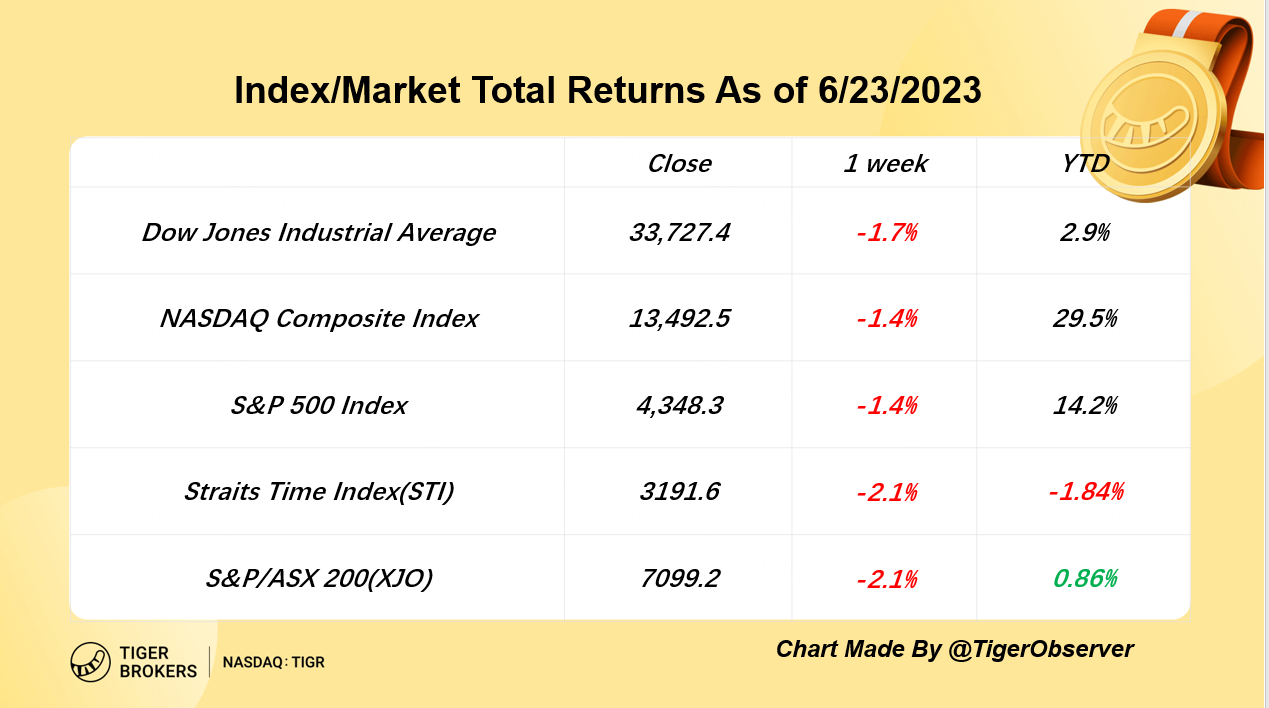The image size is (1269, 708).
Task: Click the 29.5% NASDAQ YTD value
Action: point(1084,319)
